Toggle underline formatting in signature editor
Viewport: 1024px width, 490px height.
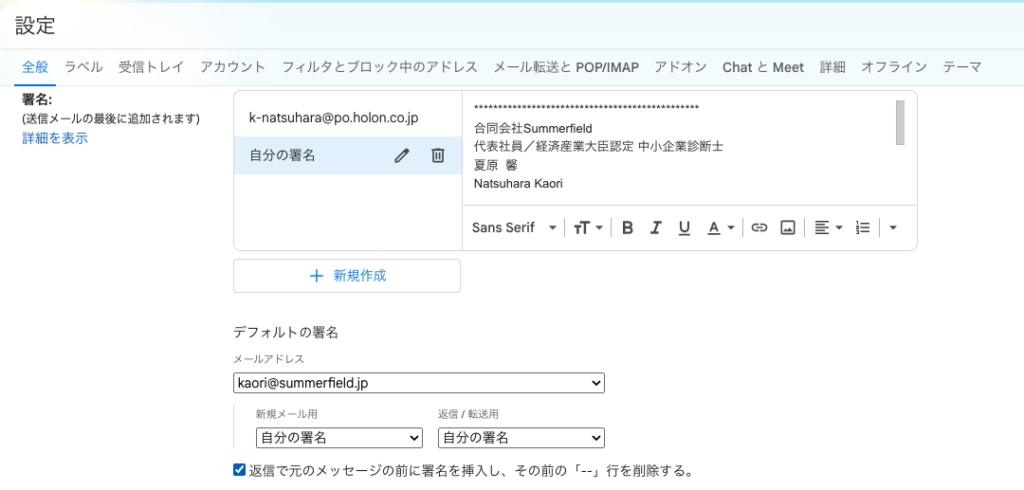pos(684,227)
